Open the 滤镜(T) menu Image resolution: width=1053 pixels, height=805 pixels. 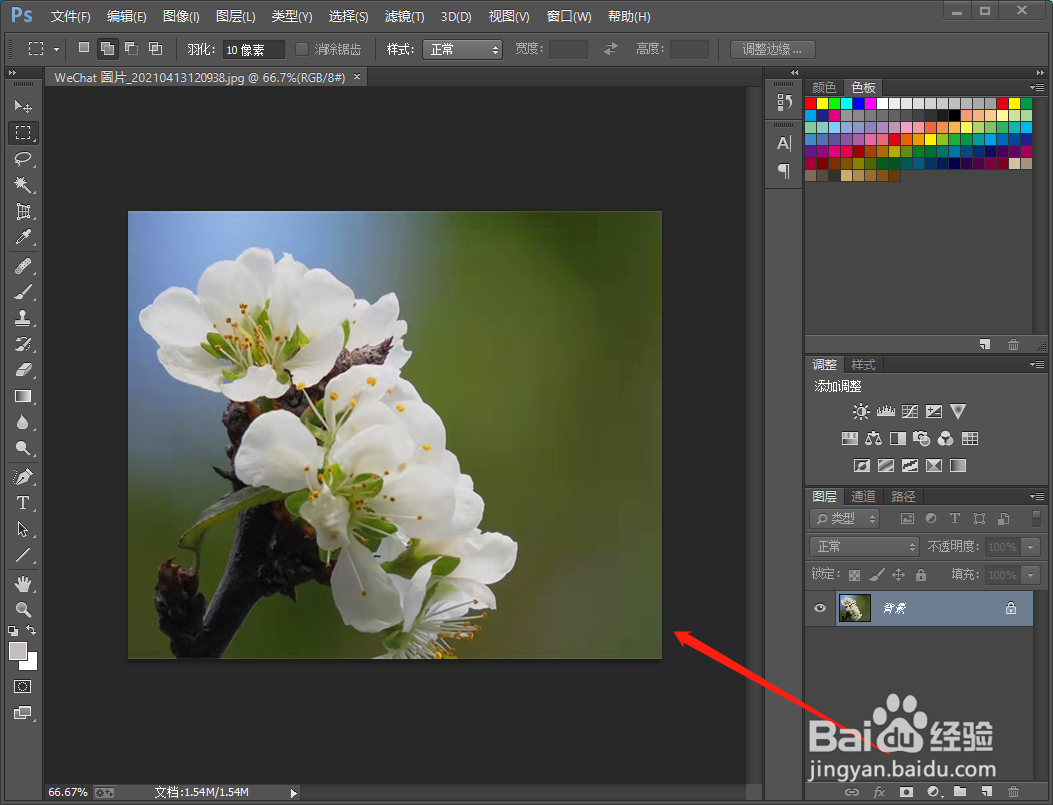(404, 16)
